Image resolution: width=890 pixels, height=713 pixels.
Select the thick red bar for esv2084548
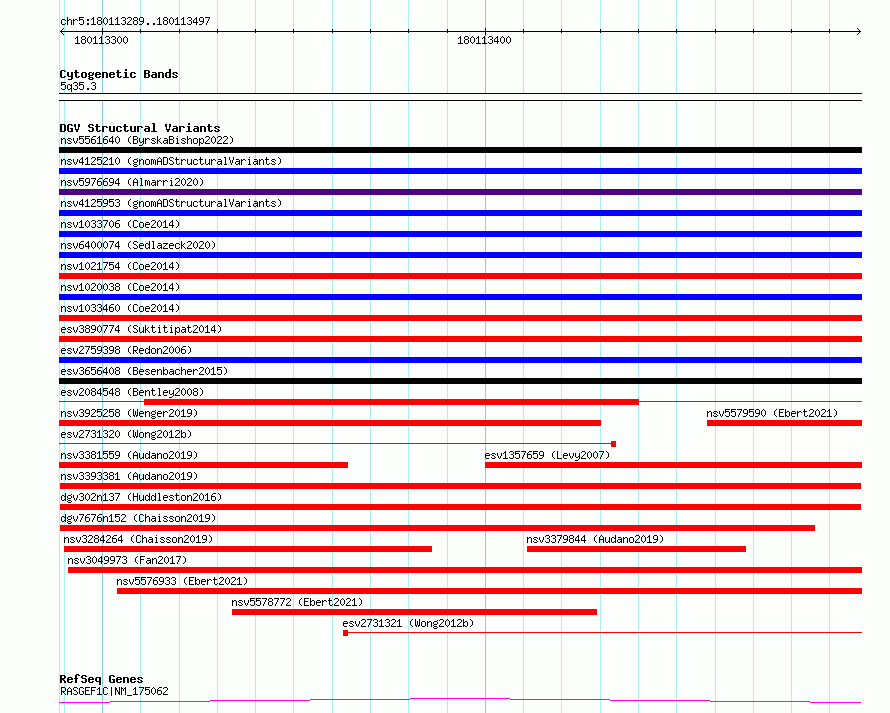click(391, 402)
